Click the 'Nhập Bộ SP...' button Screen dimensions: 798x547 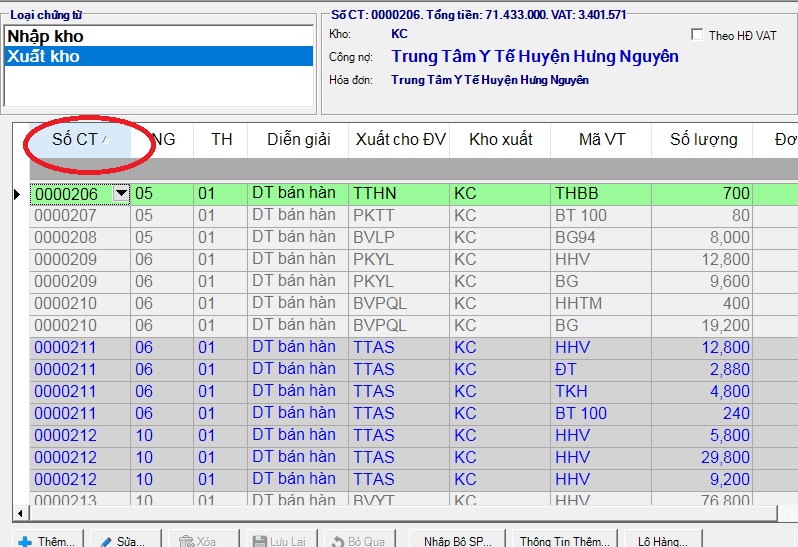point(458,540)
